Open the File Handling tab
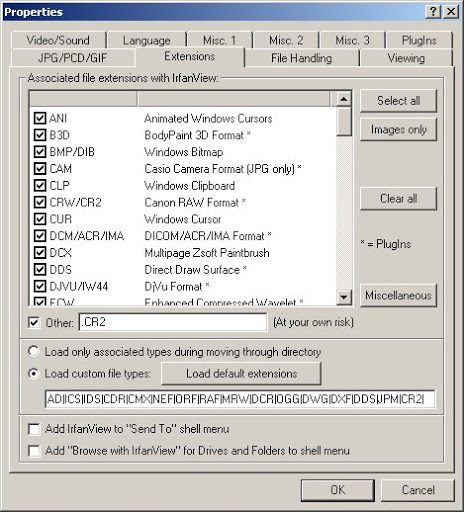 tap(301, 58)
